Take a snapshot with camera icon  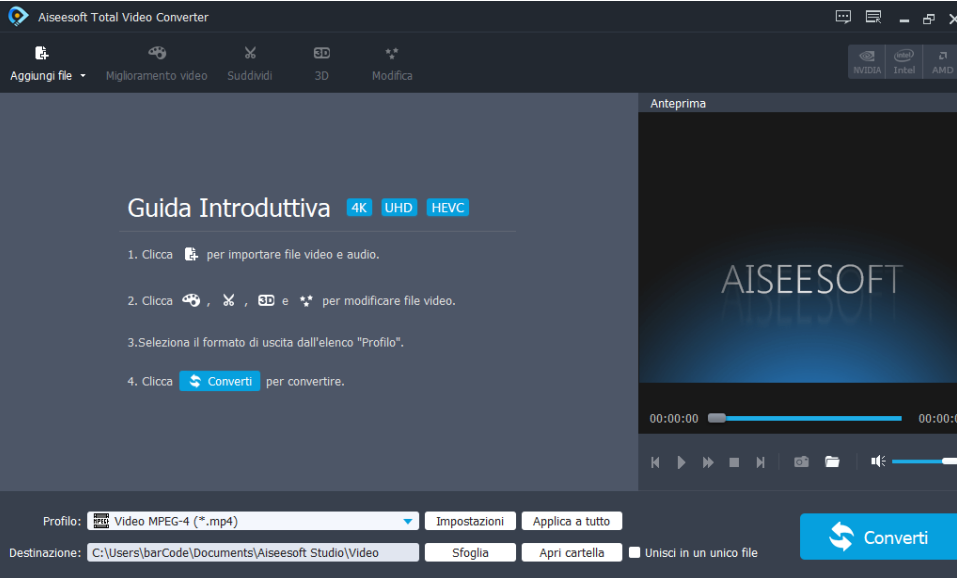(x=801, y=461)
